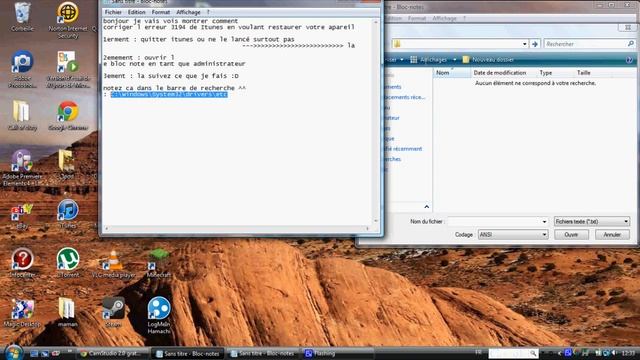
Task: Click the go arrow next to address bar
Action: click(535, 44)
